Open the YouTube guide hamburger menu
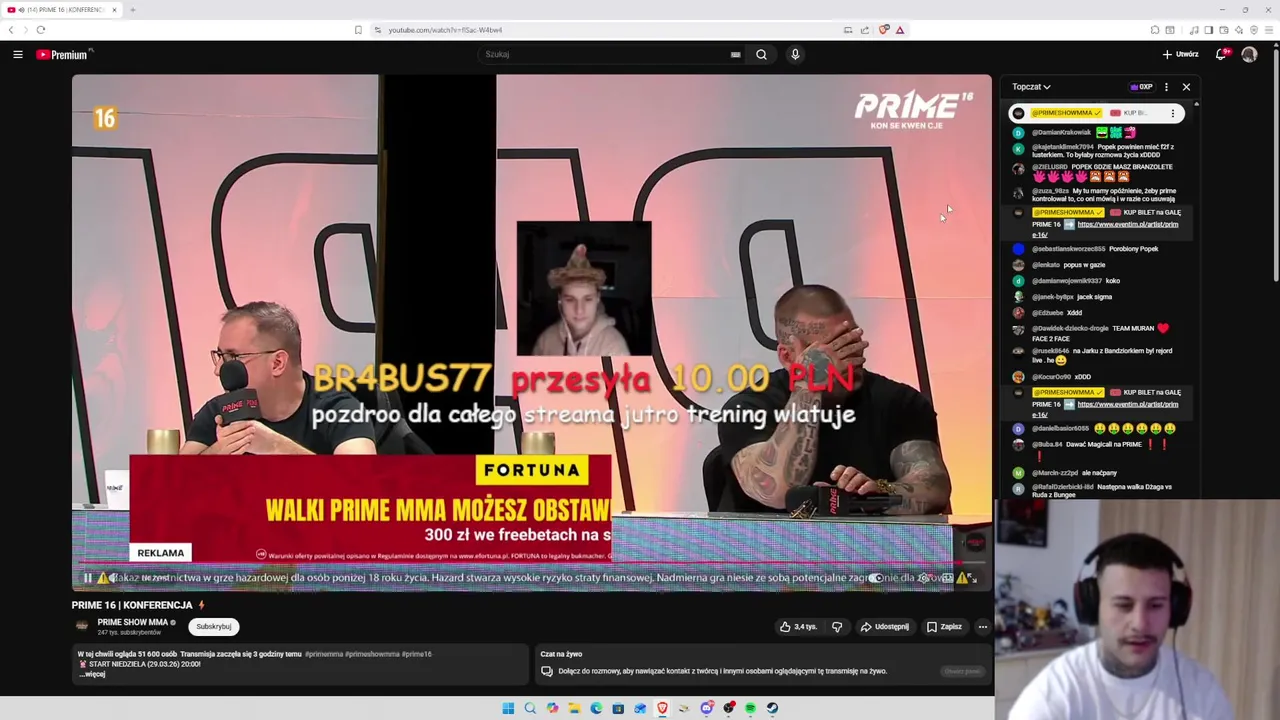The width and height of the screenshot is (1280, 720). coord(18,55)
